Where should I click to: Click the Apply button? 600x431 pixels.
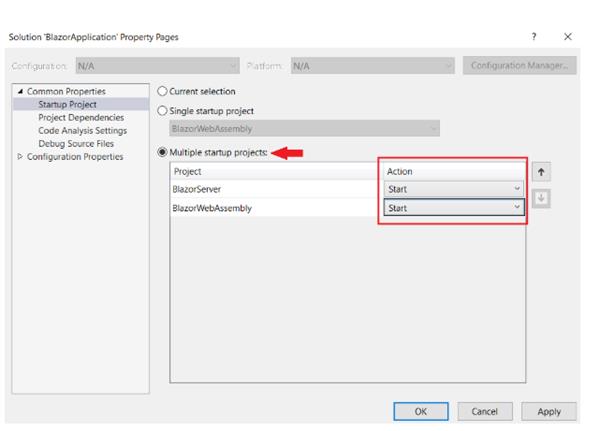549,411
